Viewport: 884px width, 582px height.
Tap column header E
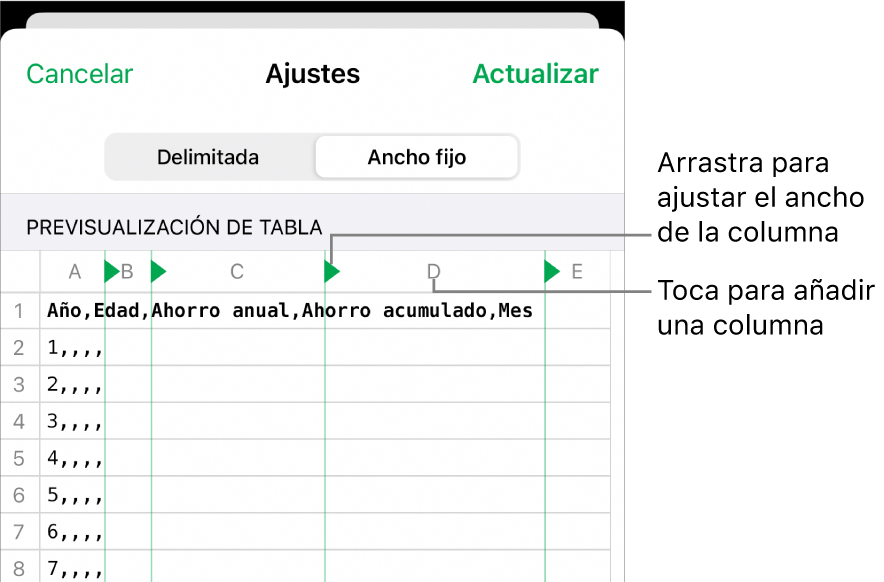[x=577, y=272]
